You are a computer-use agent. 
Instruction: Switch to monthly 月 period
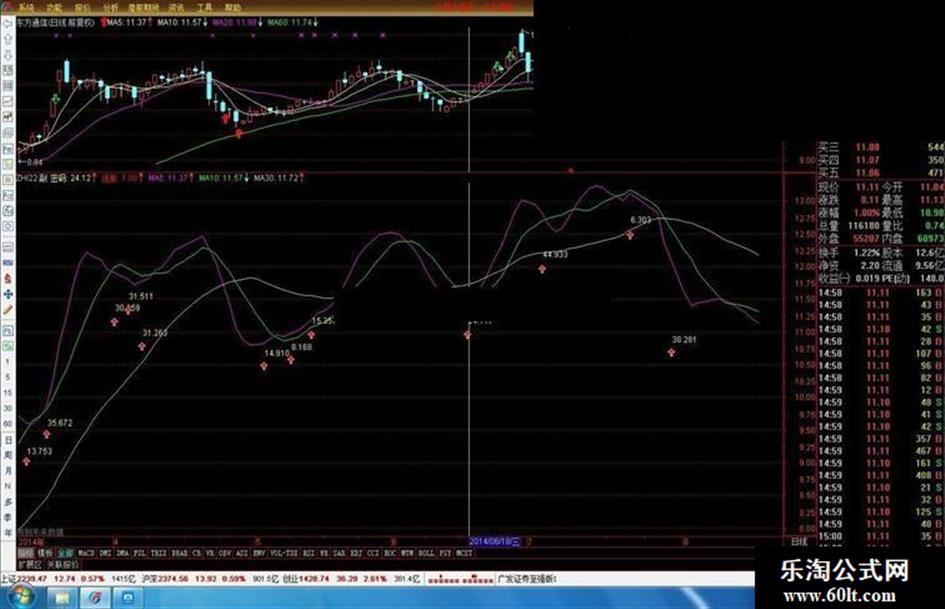tap(8, 470)
